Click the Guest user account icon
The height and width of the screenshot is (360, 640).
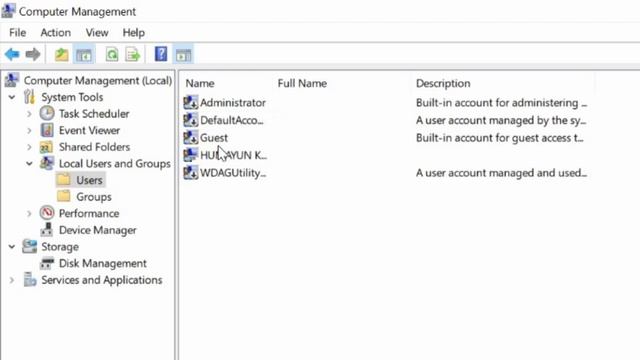190,138
